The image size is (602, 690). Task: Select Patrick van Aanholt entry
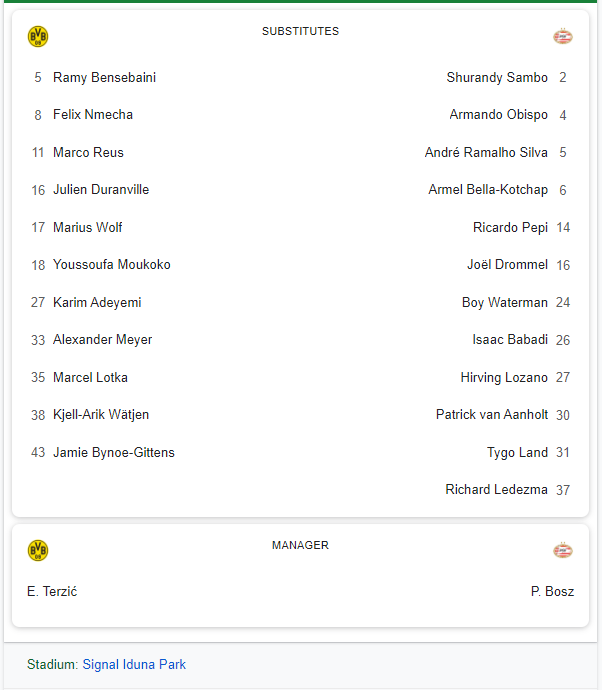tap(492, 415)
